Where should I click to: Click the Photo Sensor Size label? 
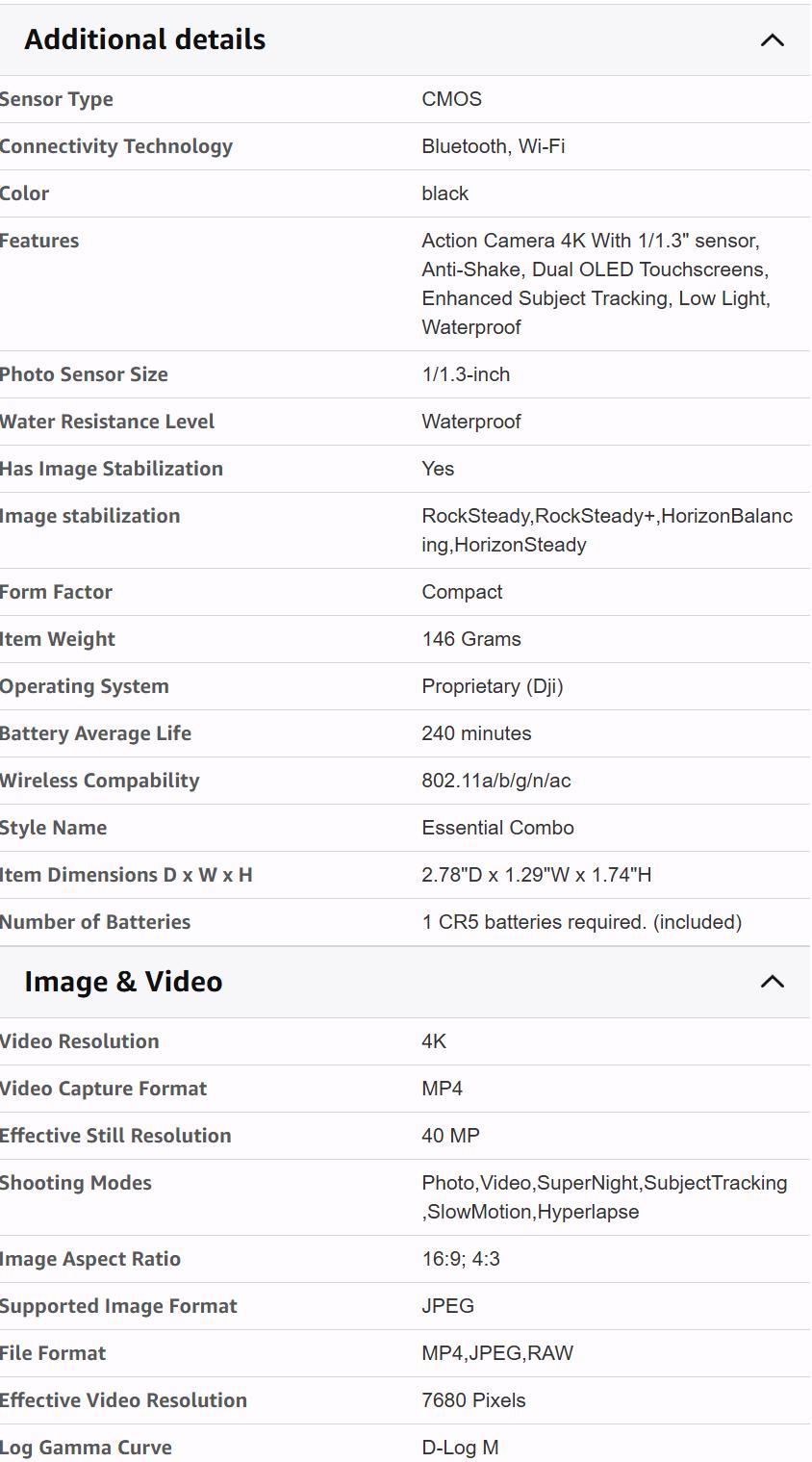click(x=84, y=374)
